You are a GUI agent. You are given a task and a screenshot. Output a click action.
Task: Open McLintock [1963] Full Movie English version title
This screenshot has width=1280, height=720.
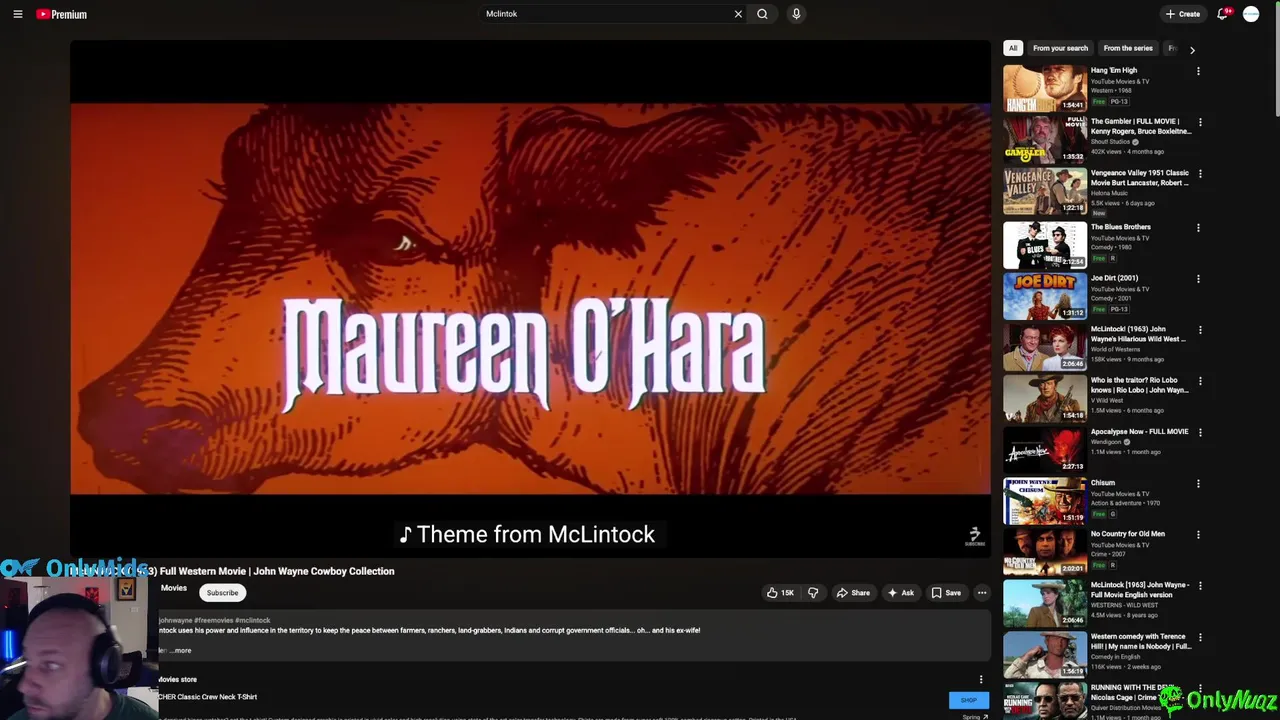tap(1140, 590)
